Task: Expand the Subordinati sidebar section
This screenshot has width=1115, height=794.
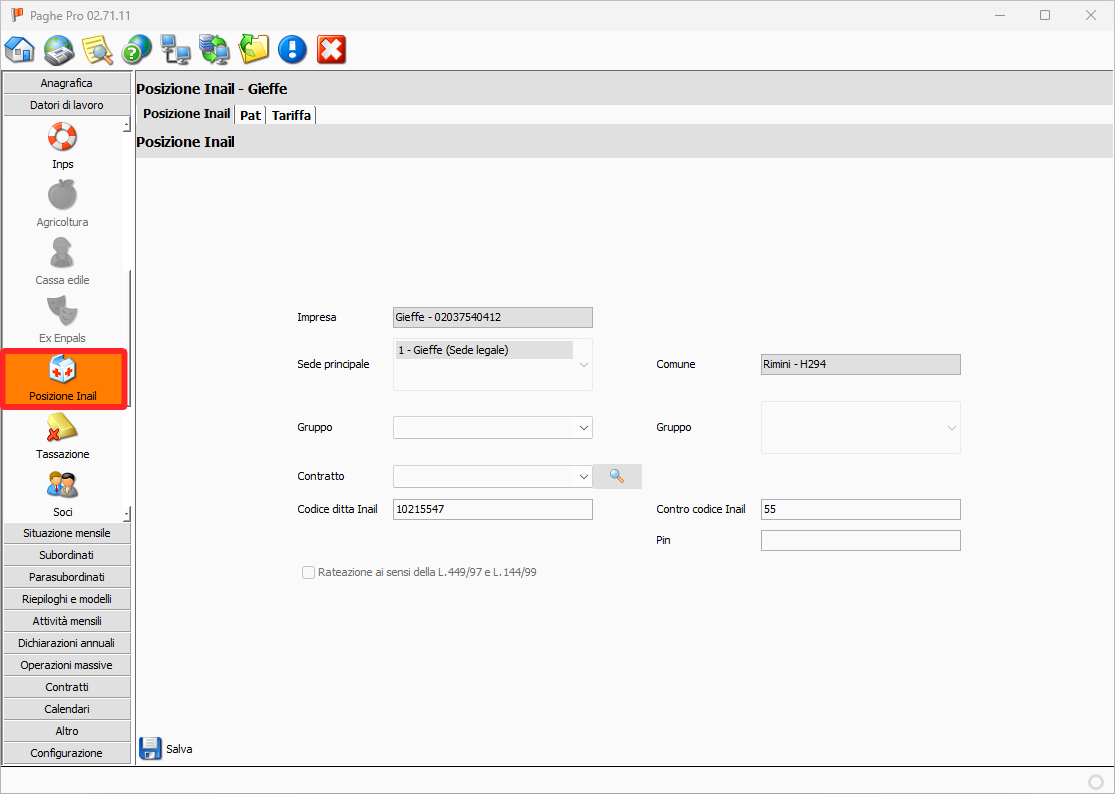Action: pyautogui.click(x=67, y=555)
